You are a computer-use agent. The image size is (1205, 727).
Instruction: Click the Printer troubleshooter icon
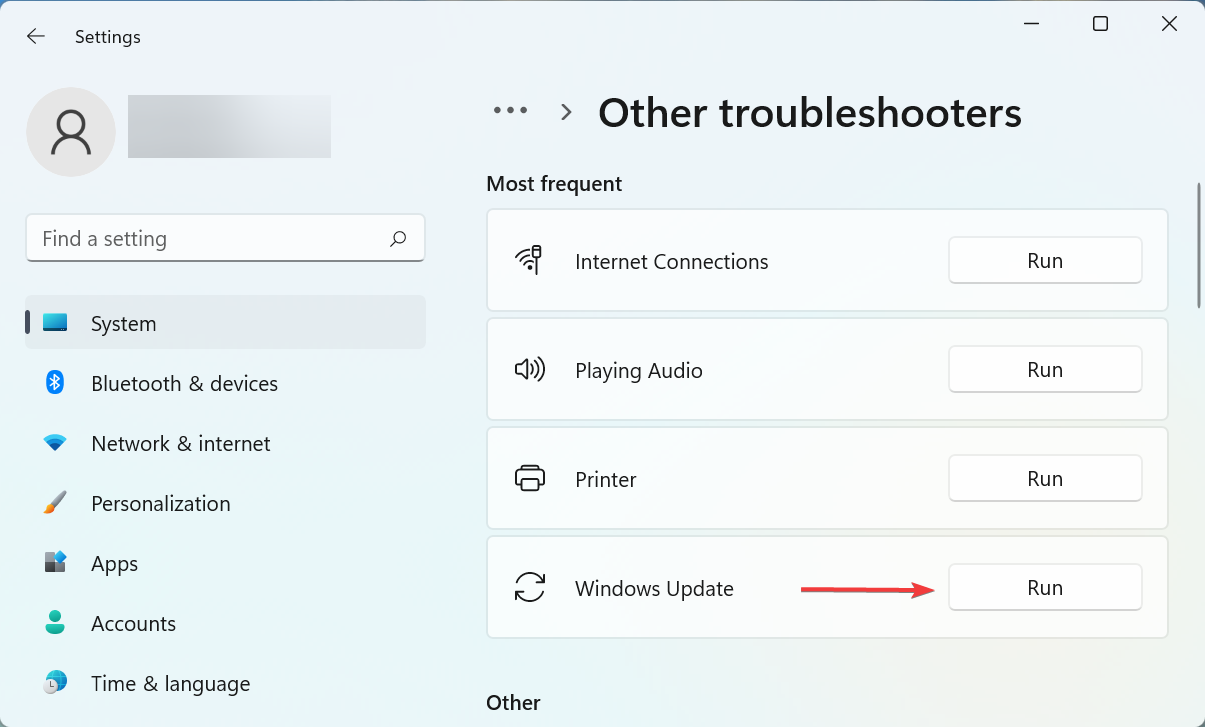pyautogui.click(x=531, y=478)
